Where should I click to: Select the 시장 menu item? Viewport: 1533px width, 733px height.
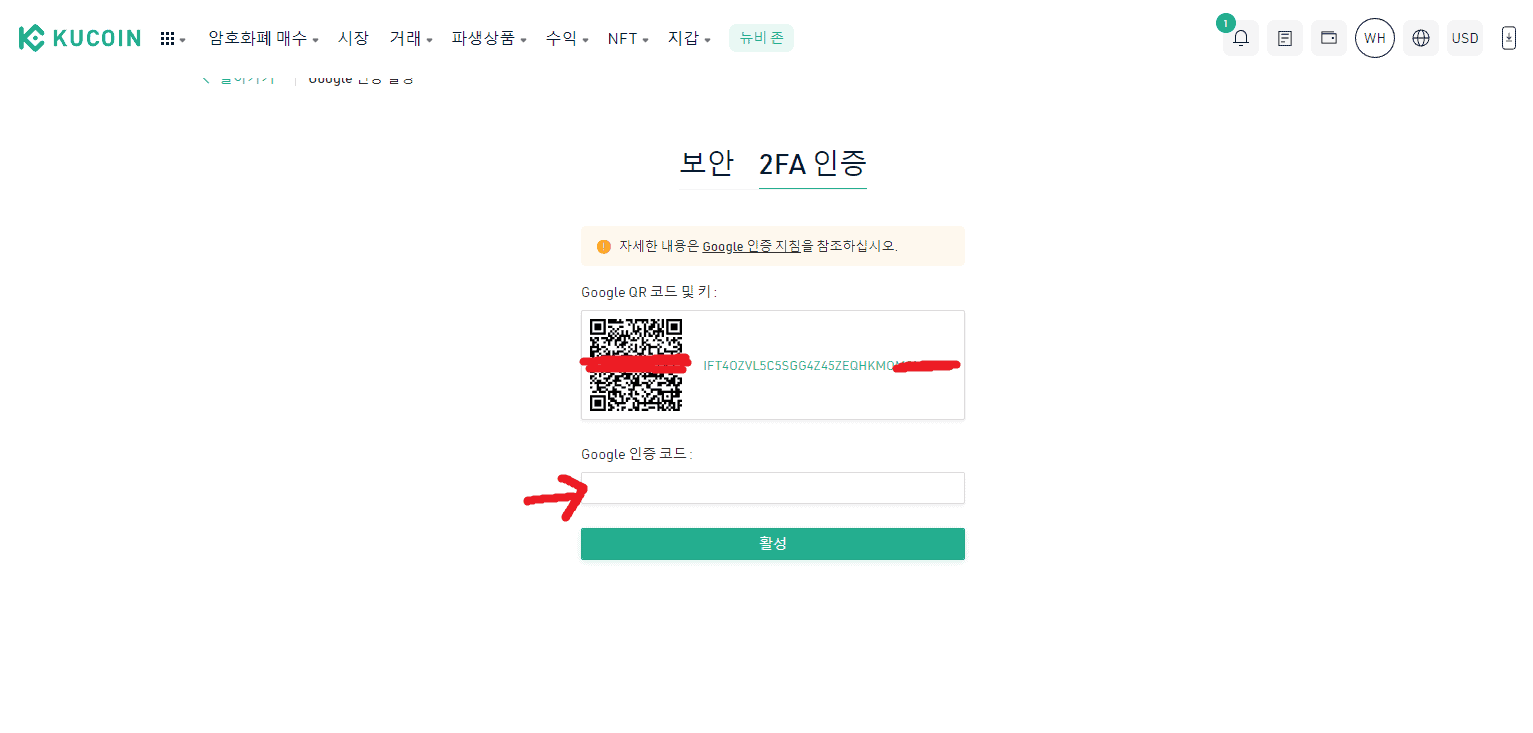click(x=355, y=38)
